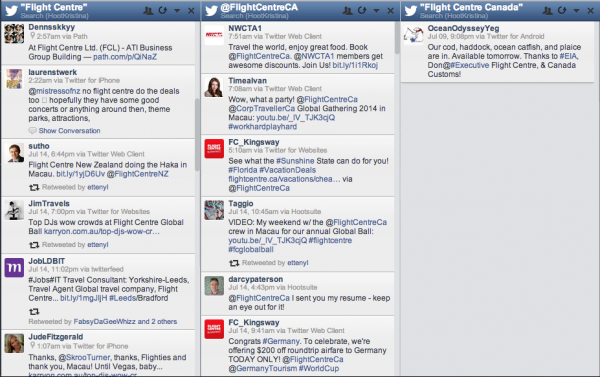The image size is (600, 377).
Task: Open #Sunshine hashtag link
Action: [x=295, y=161]
